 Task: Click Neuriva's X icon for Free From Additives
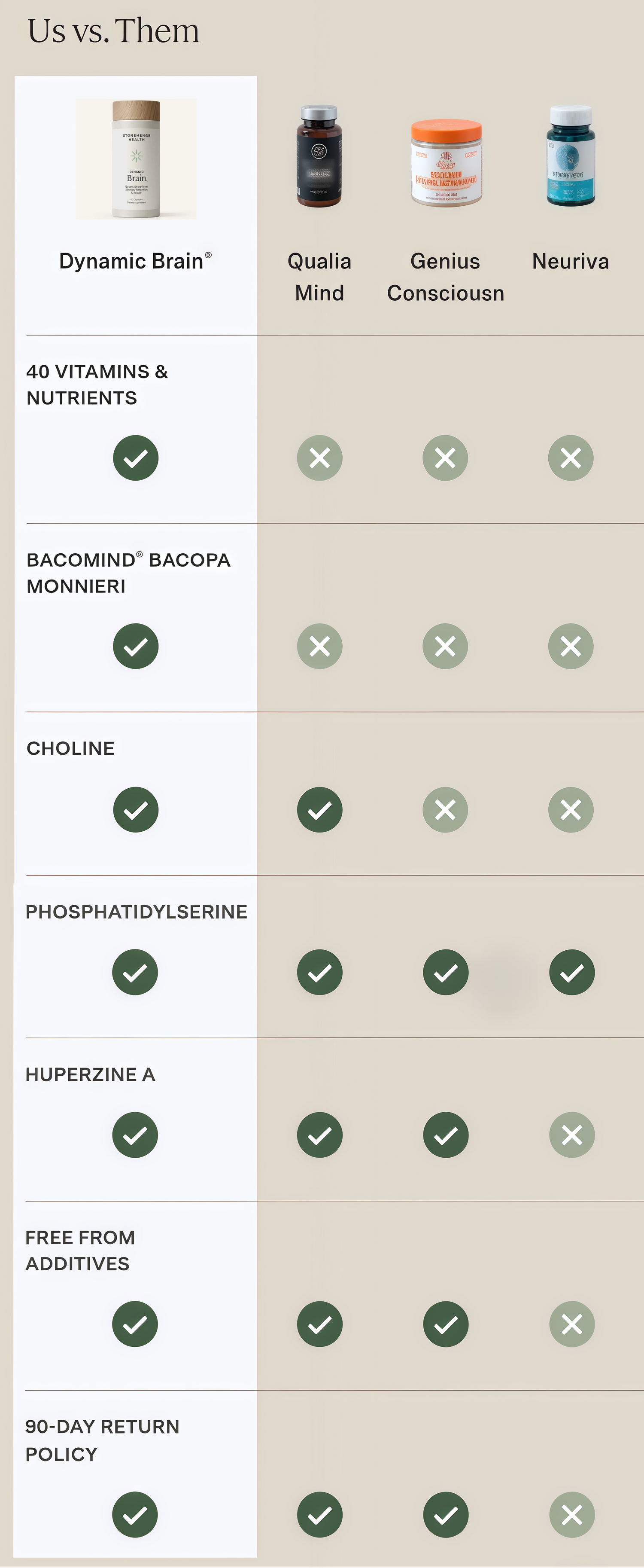pyautogui.click(x=571, y=1324)
